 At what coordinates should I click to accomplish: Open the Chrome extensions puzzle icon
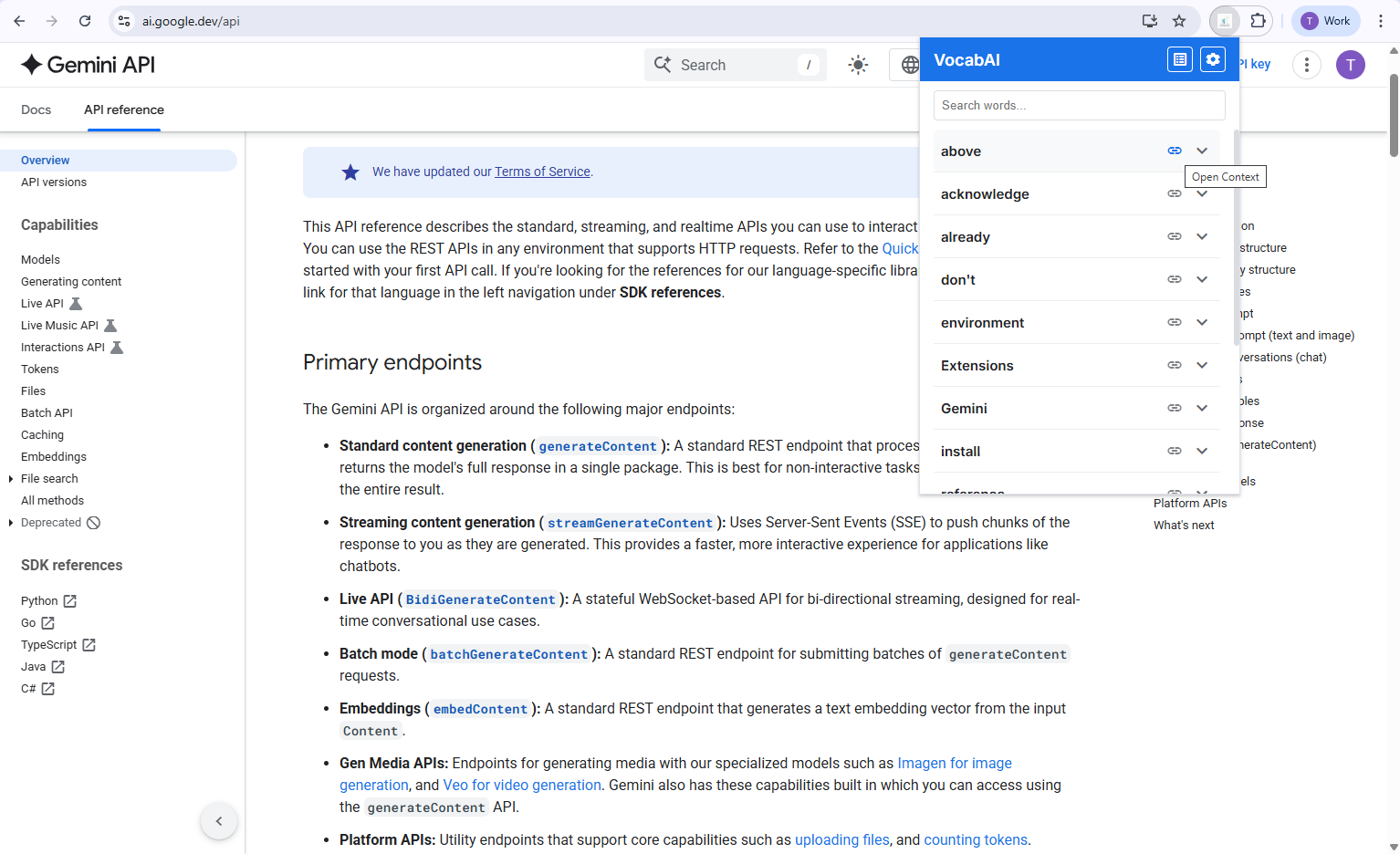(1259, 20)
